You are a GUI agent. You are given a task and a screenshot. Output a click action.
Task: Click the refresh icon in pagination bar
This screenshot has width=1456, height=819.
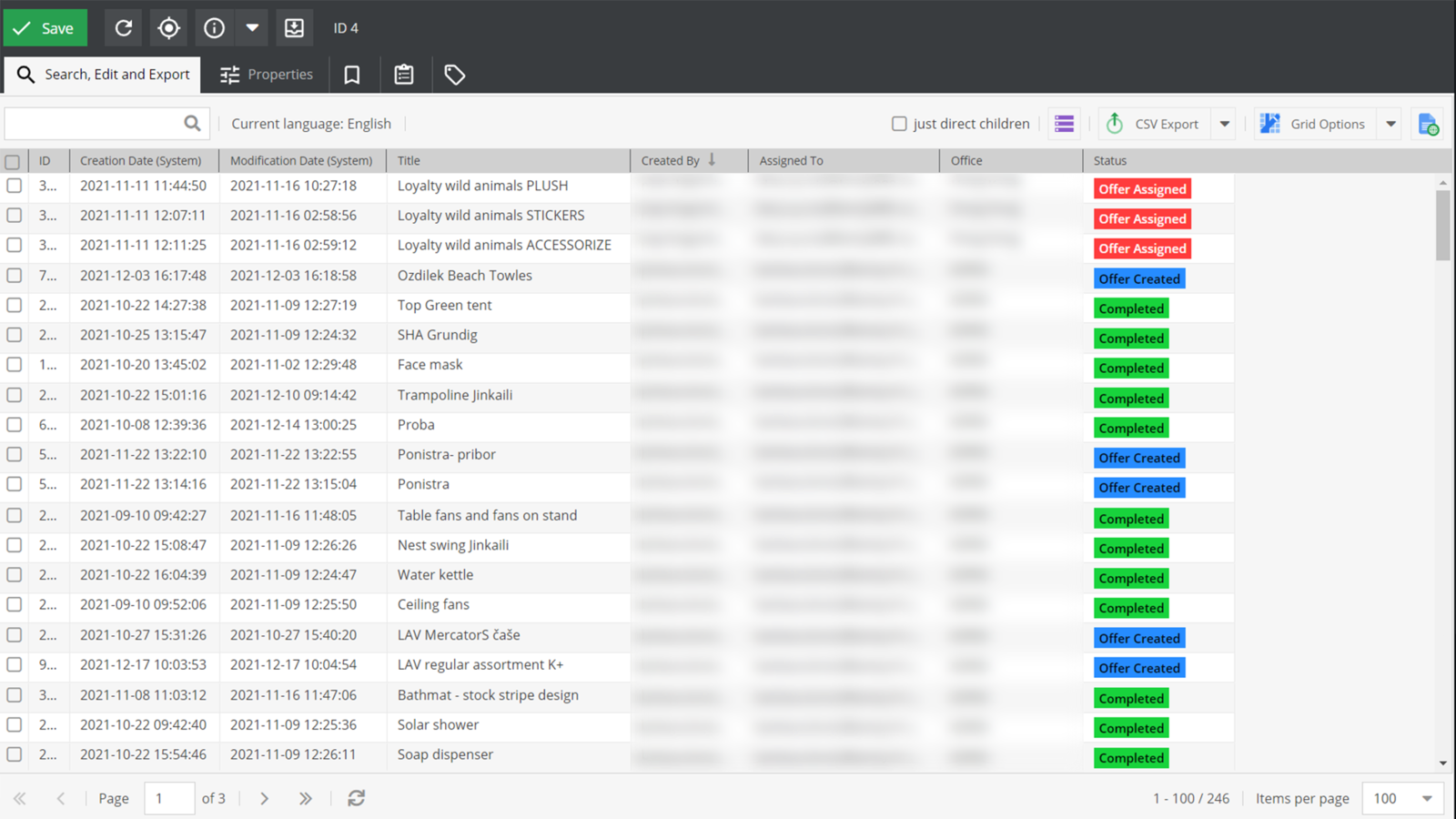356,798
